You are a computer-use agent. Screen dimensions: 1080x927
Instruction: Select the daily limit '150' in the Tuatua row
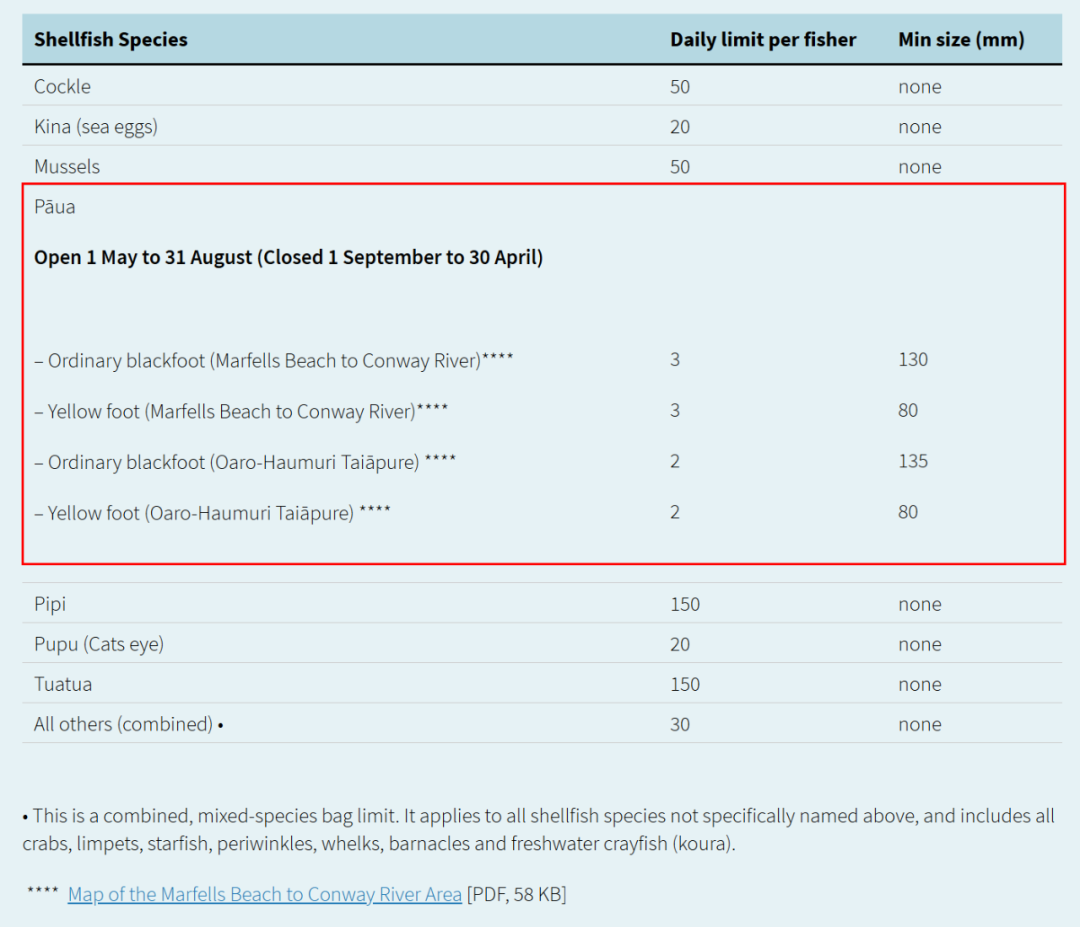click(x=685, y=685)
